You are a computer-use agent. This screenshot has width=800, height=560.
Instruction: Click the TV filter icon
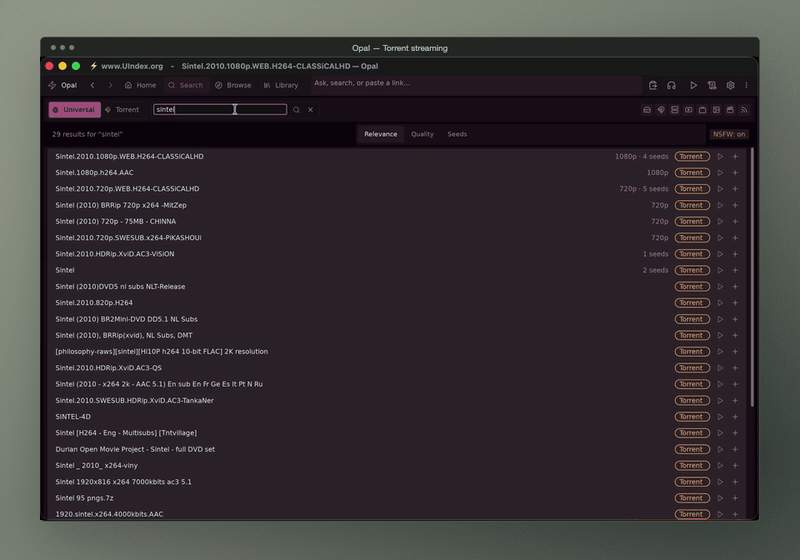(x=702, y=110)
